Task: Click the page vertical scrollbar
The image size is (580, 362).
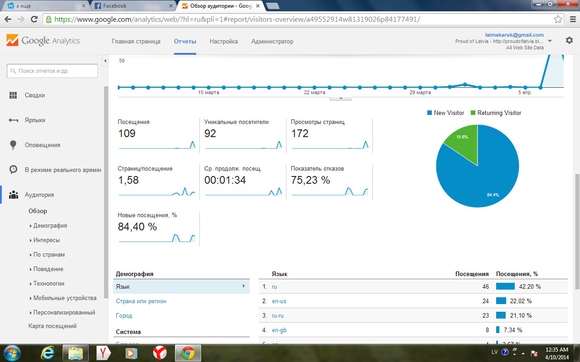Action: [577, 231]
